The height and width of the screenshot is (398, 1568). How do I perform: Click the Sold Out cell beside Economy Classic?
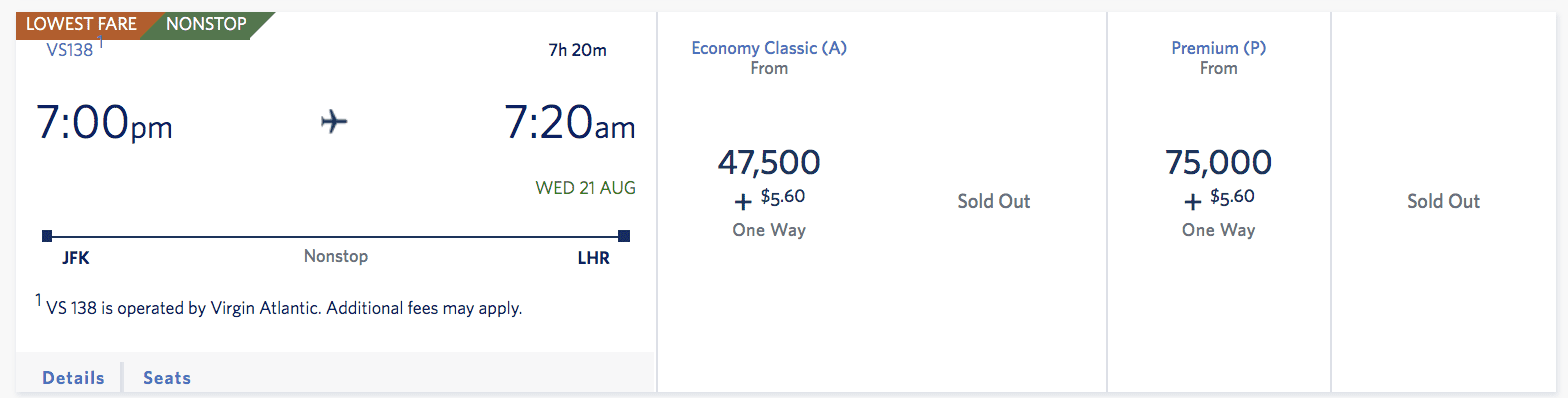(x=994, y=201)
